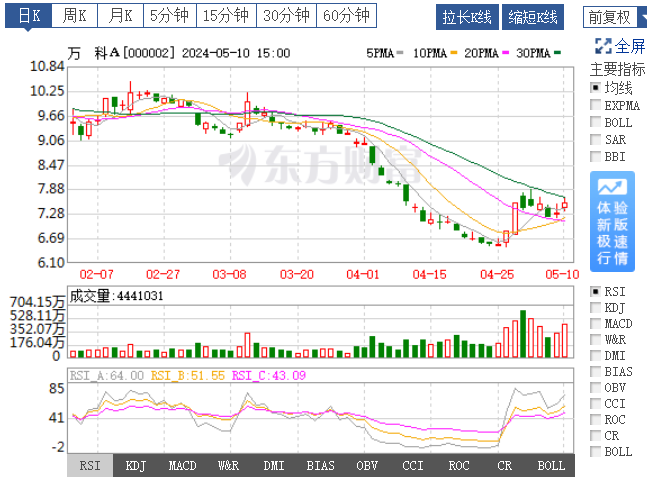
Task: Click the RSI_A:64.00 value
Action: 106,376
